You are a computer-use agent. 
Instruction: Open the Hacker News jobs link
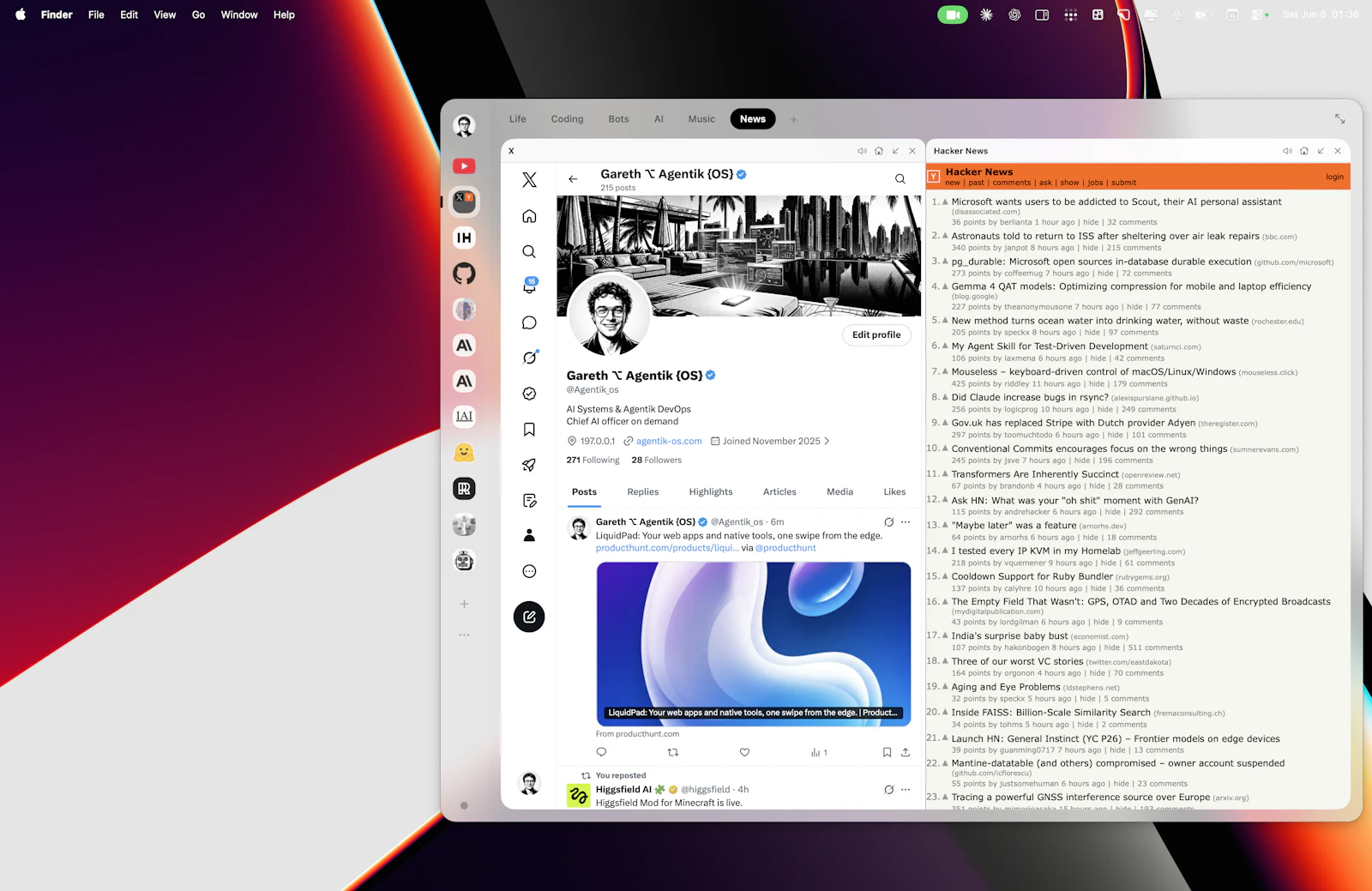[x=1095, y=183]
